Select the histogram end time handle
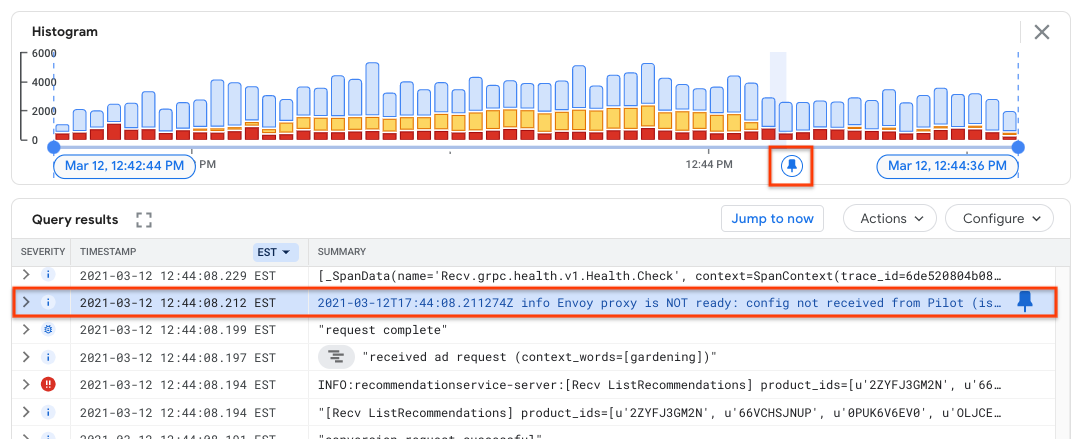 click(1018, 147)
